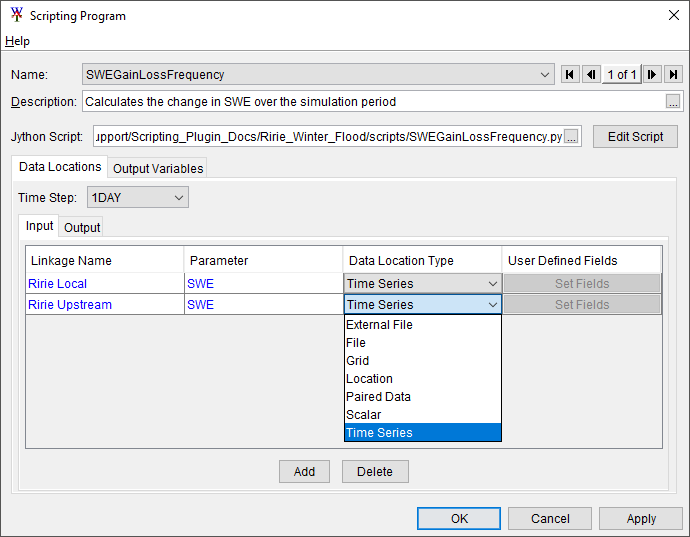Switch to Output Variables tab
The width and height of the screenshot is (690, 537).
click(x=158, y=168)
